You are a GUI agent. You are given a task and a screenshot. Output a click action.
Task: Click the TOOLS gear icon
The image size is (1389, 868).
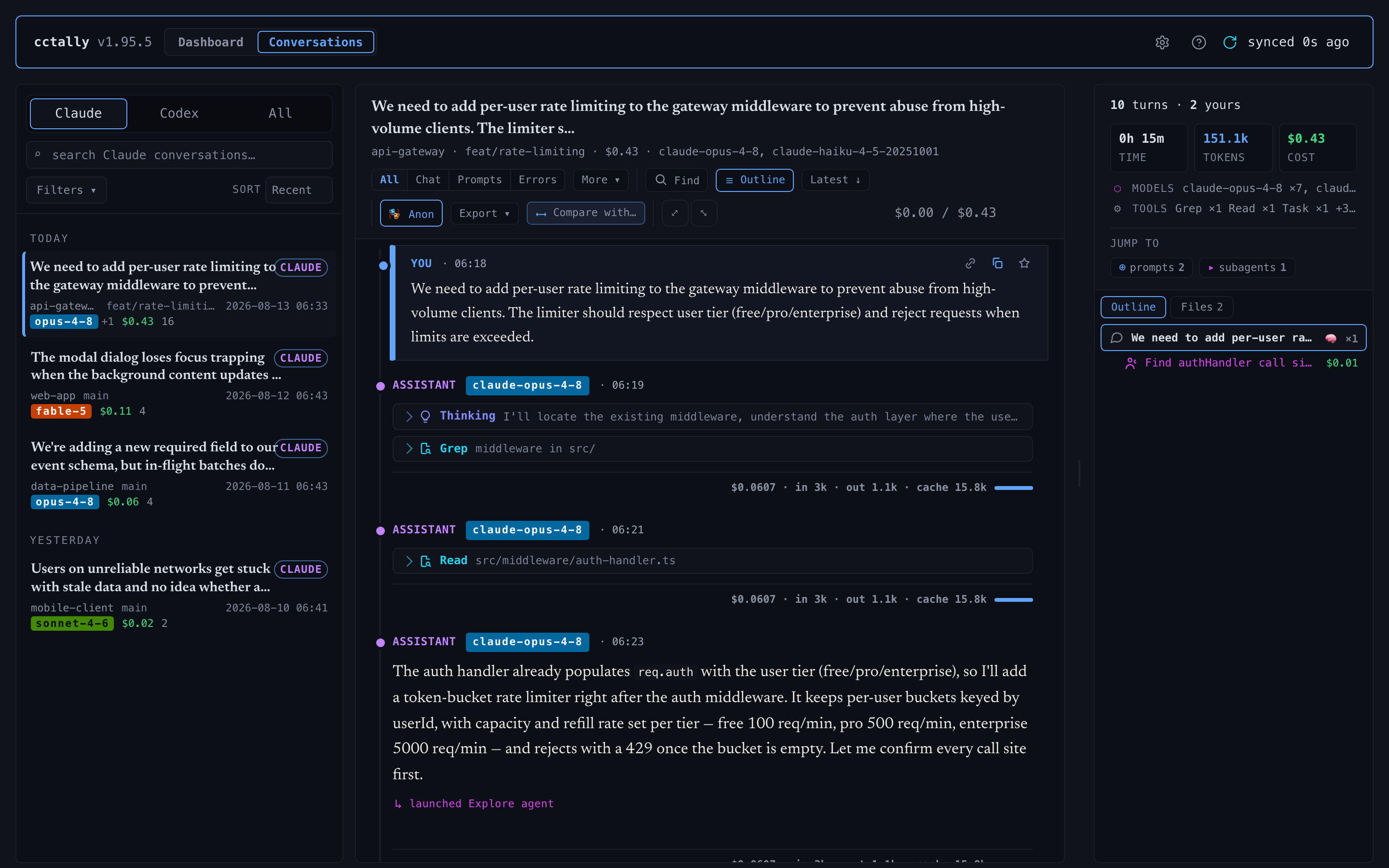tap(1117, 208)
